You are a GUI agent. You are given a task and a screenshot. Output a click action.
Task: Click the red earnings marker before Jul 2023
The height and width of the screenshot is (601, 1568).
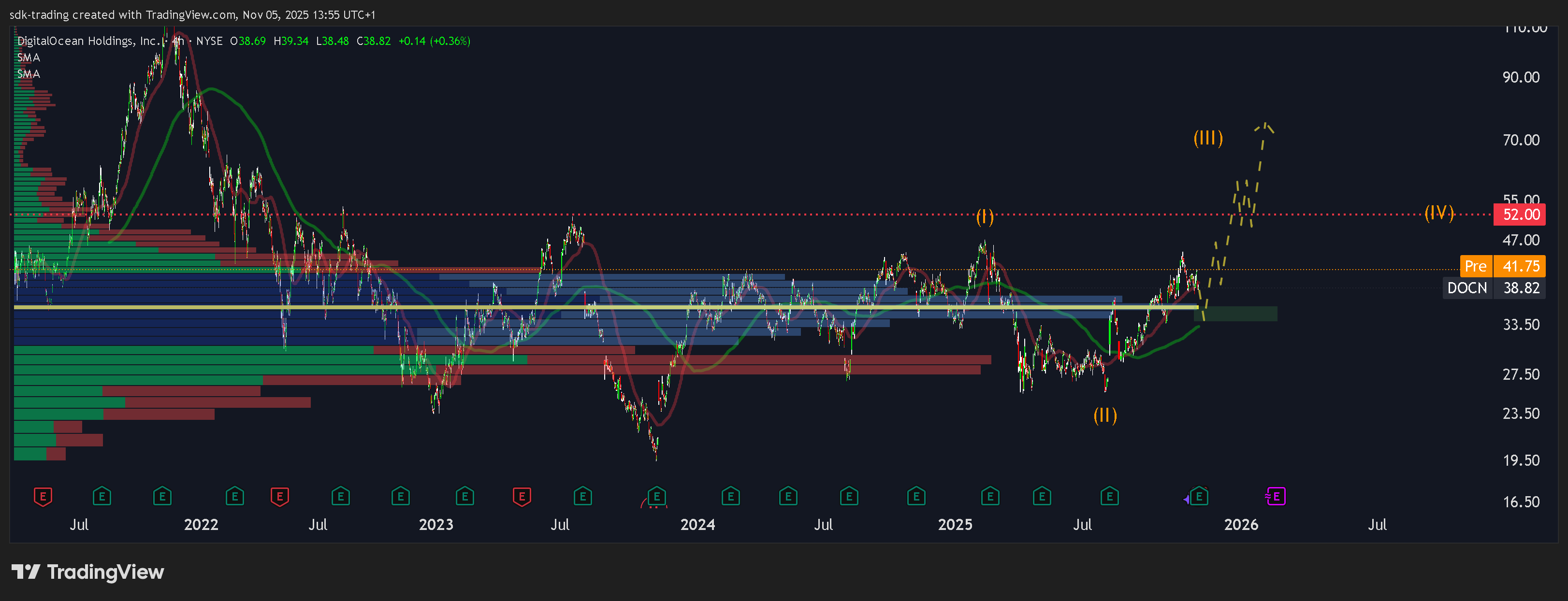pyautogui.click(x=522, y=497)
